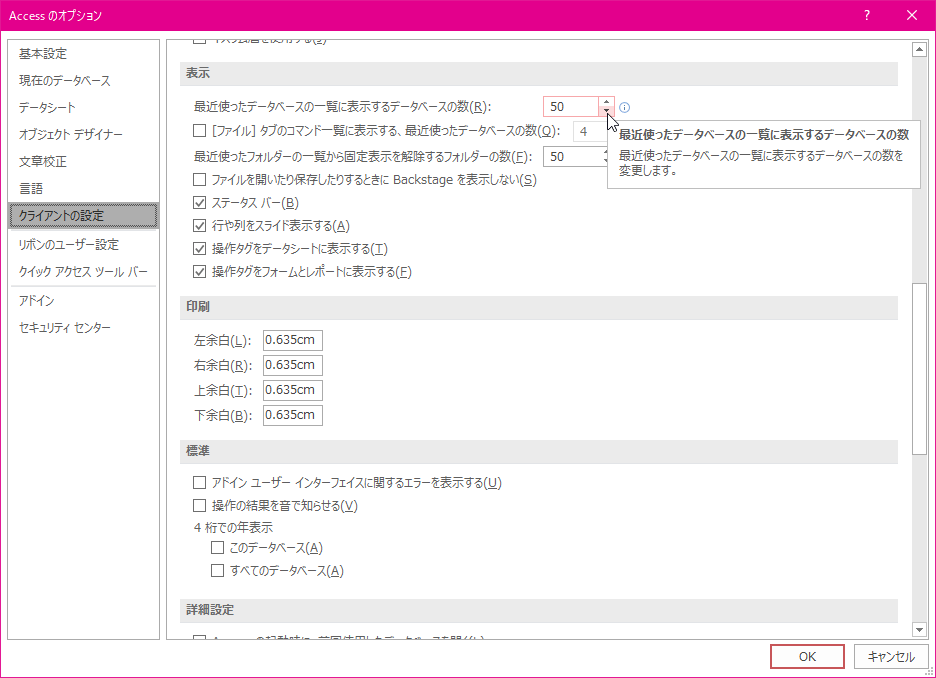Select 言語 category
The width and height of the screenshot is (936, 678).
point(31,189)
